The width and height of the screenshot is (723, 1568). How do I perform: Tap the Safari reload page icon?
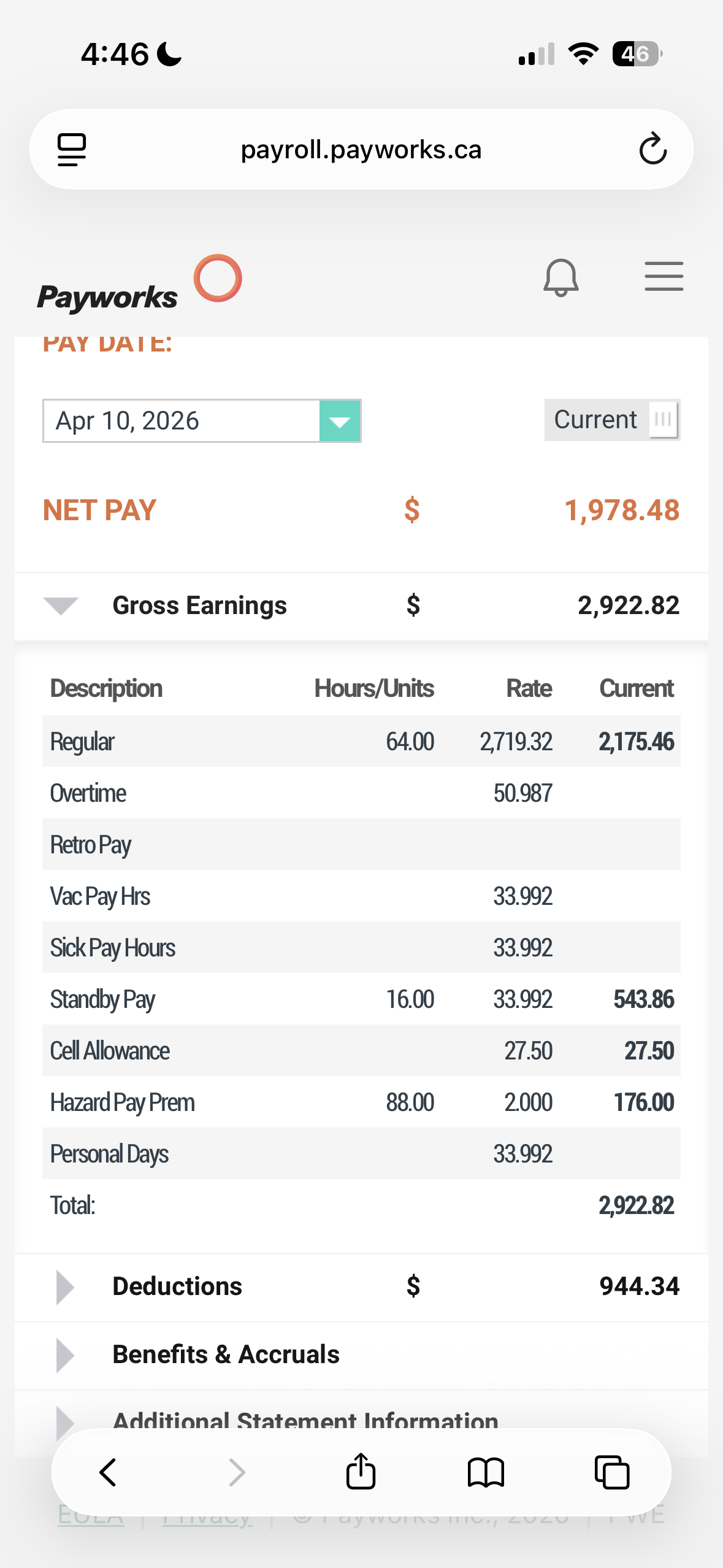pos(652,149)
